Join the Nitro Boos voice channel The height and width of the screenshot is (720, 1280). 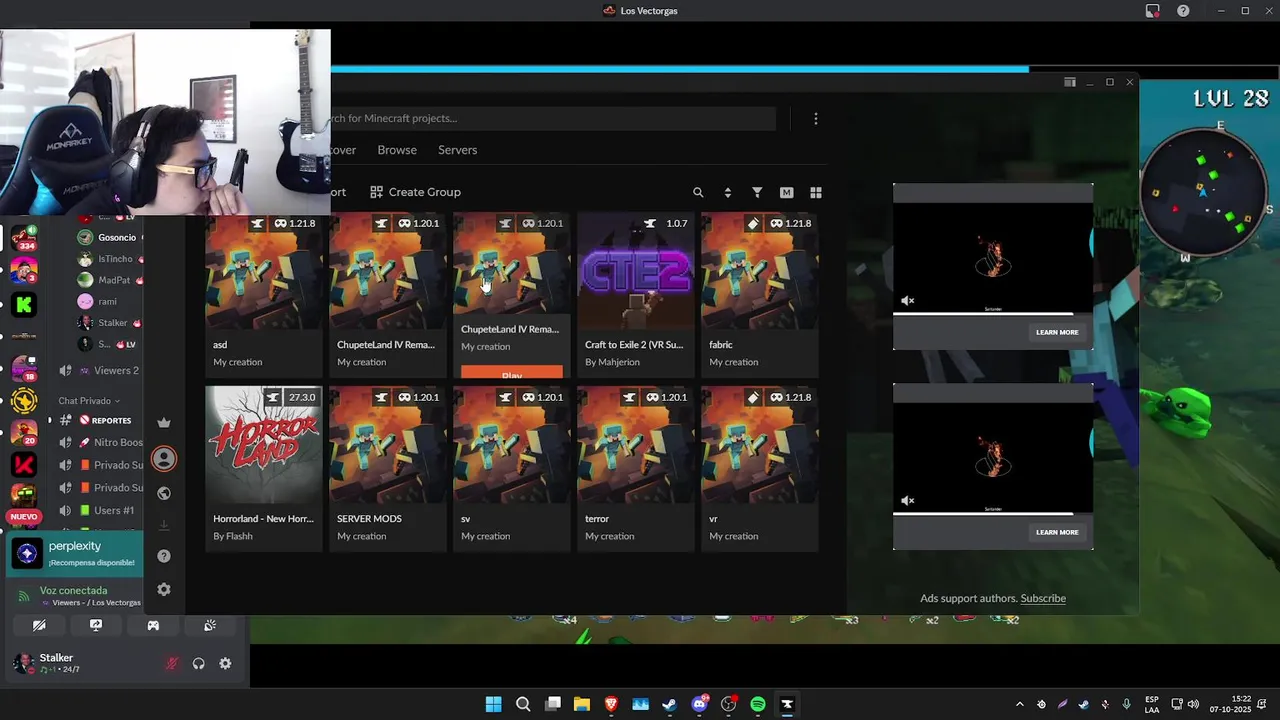point(103,443)
